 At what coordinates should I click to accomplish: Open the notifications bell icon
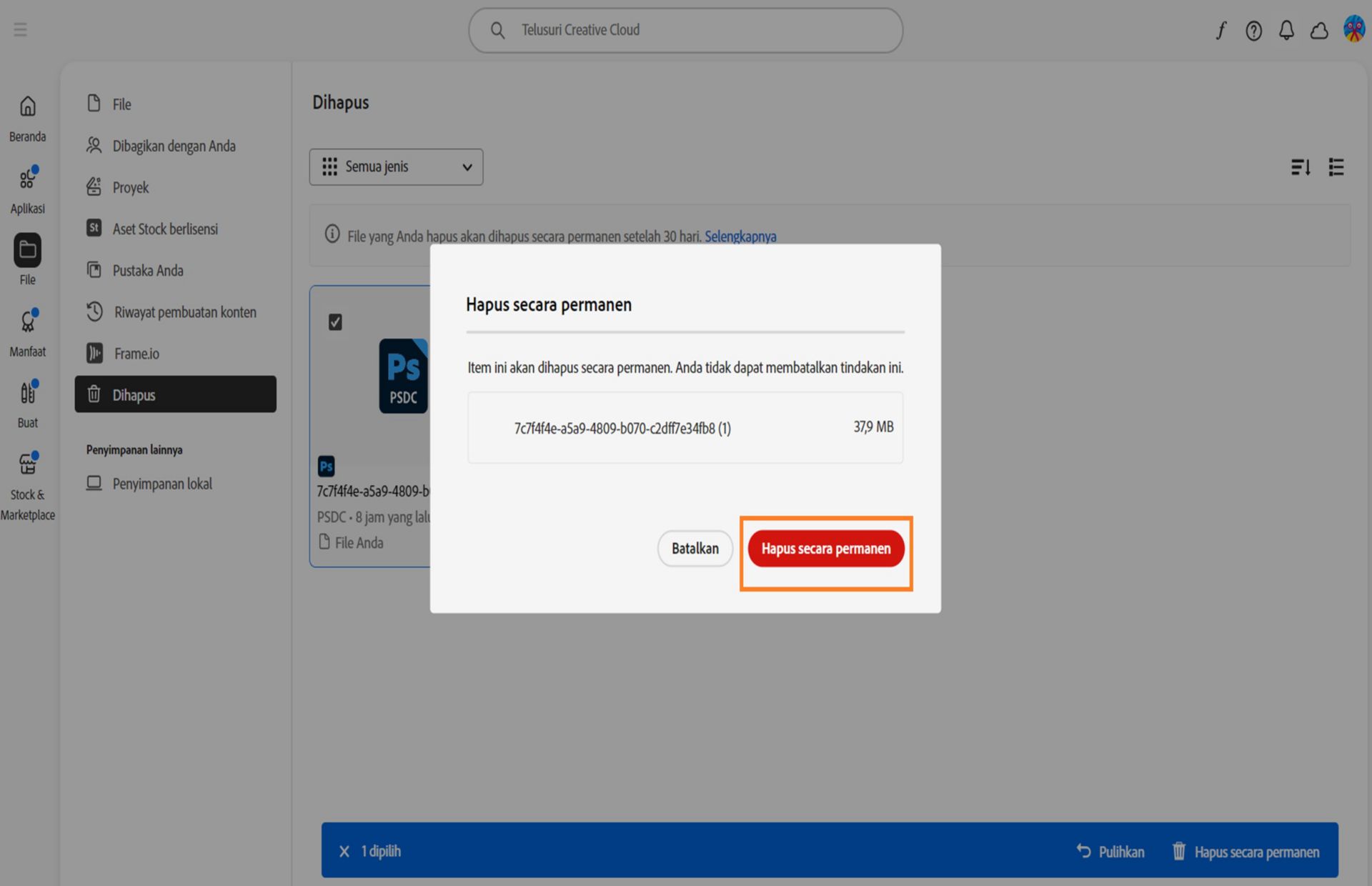(1286, 30)
